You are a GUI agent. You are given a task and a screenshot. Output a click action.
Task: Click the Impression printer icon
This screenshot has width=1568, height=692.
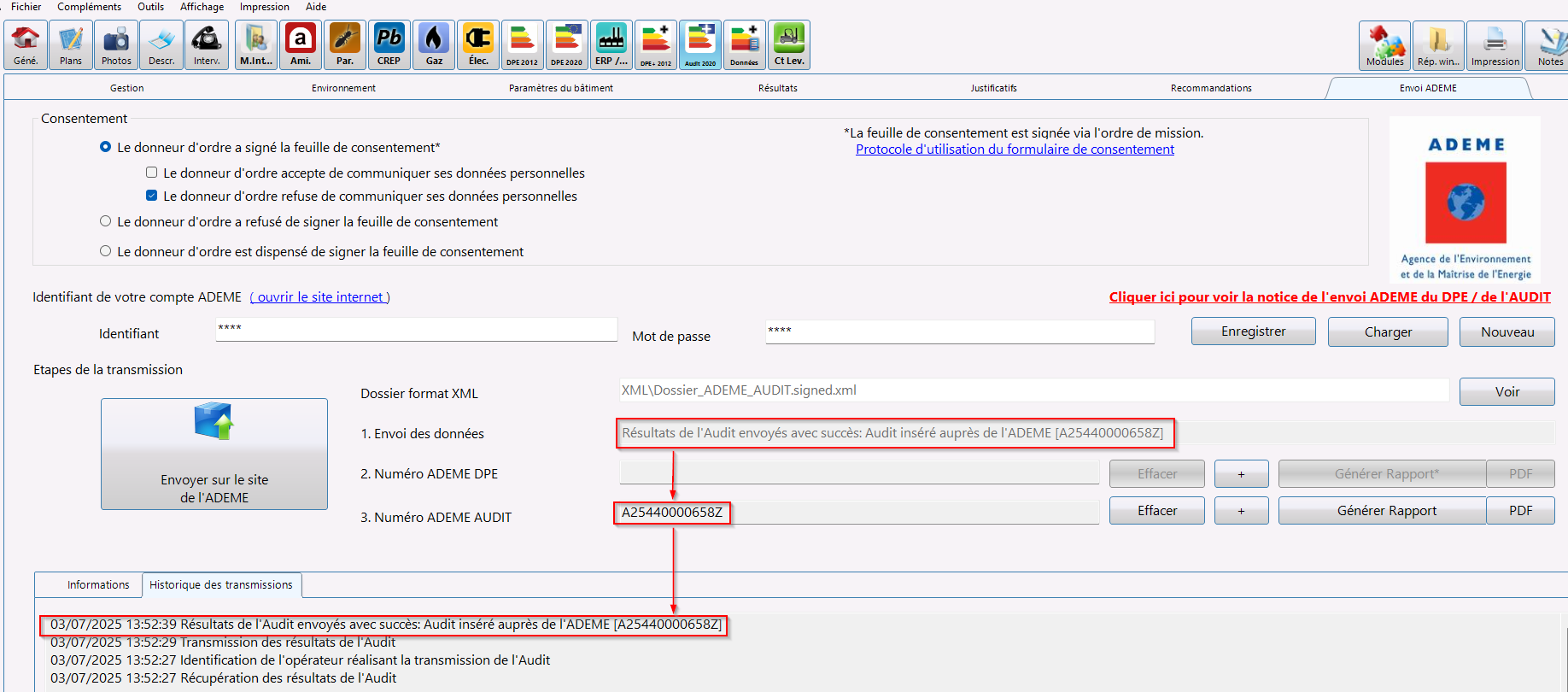coord(1495,45)
